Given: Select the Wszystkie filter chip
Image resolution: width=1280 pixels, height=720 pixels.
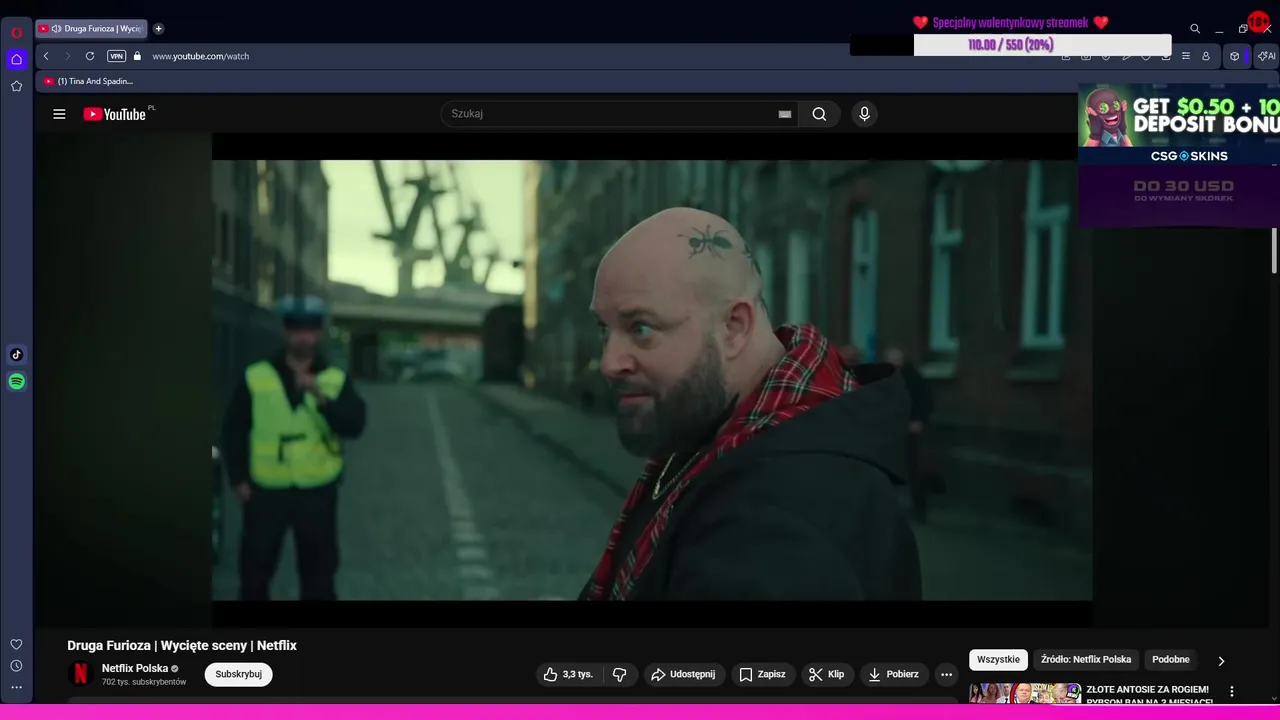Looking at the screenshot, I should click(998, 660).
